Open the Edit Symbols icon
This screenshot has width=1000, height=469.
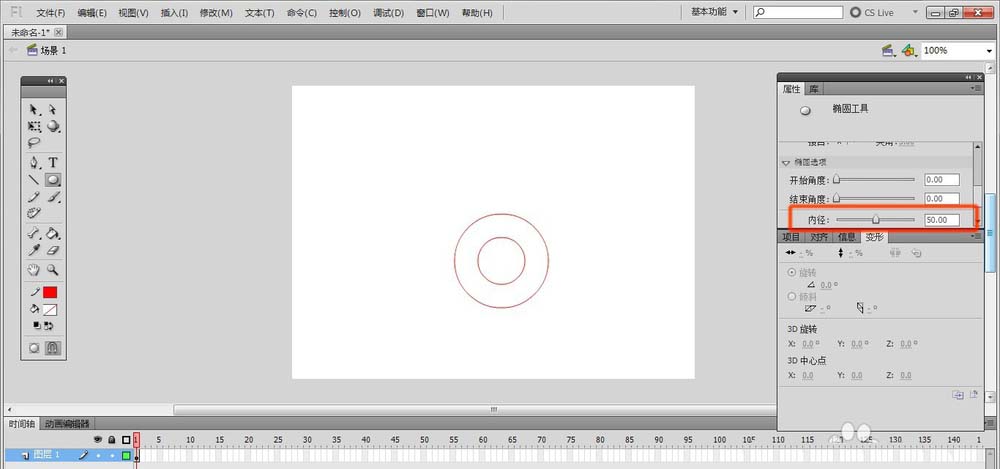pyautogui.click(x=909, y=50)
